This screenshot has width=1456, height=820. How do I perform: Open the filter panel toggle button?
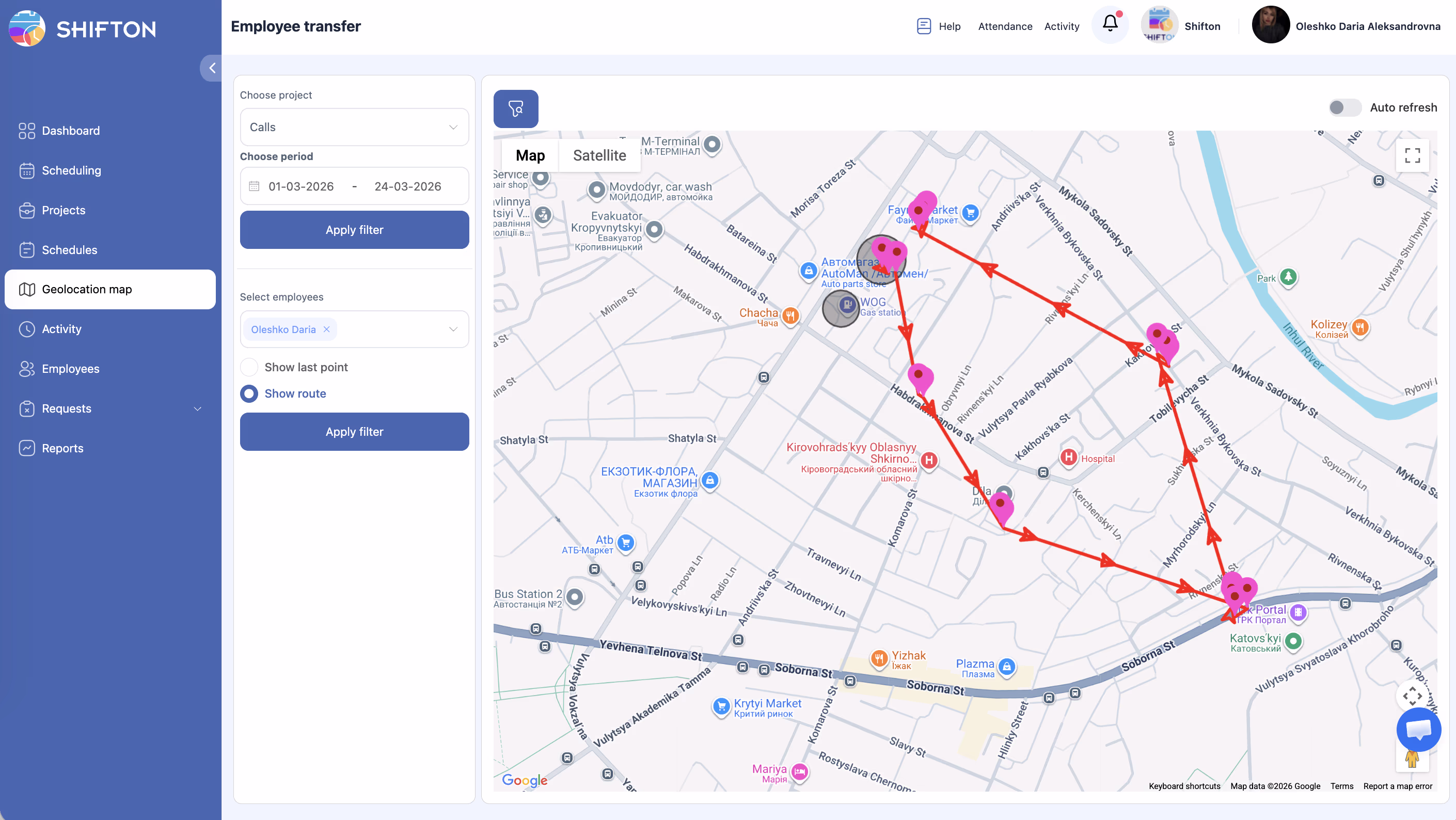pyautogui.click(x=515, y=108)
